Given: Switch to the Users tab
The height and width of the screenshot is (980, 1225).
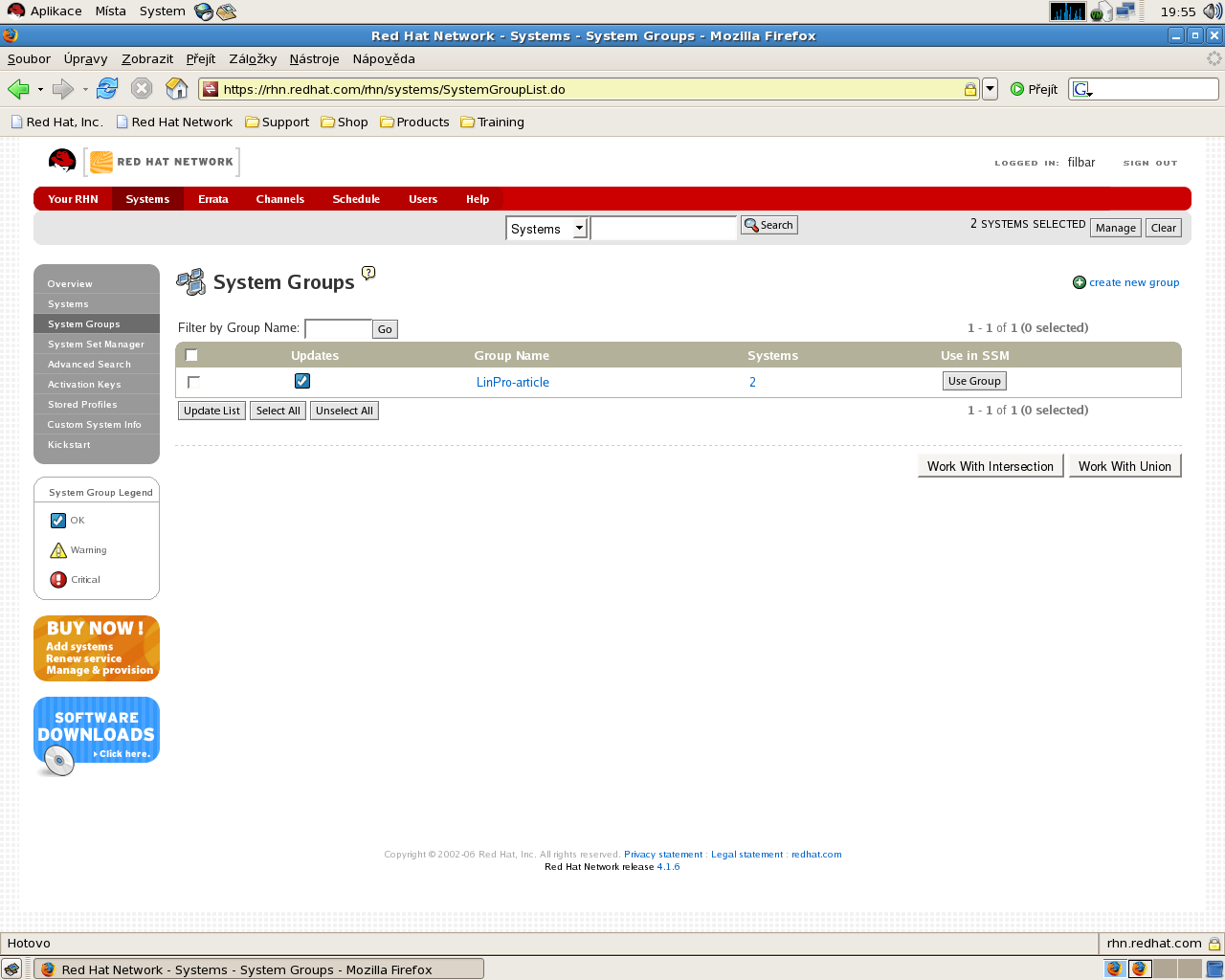Looking at the screenshot, I should [423, 199].
